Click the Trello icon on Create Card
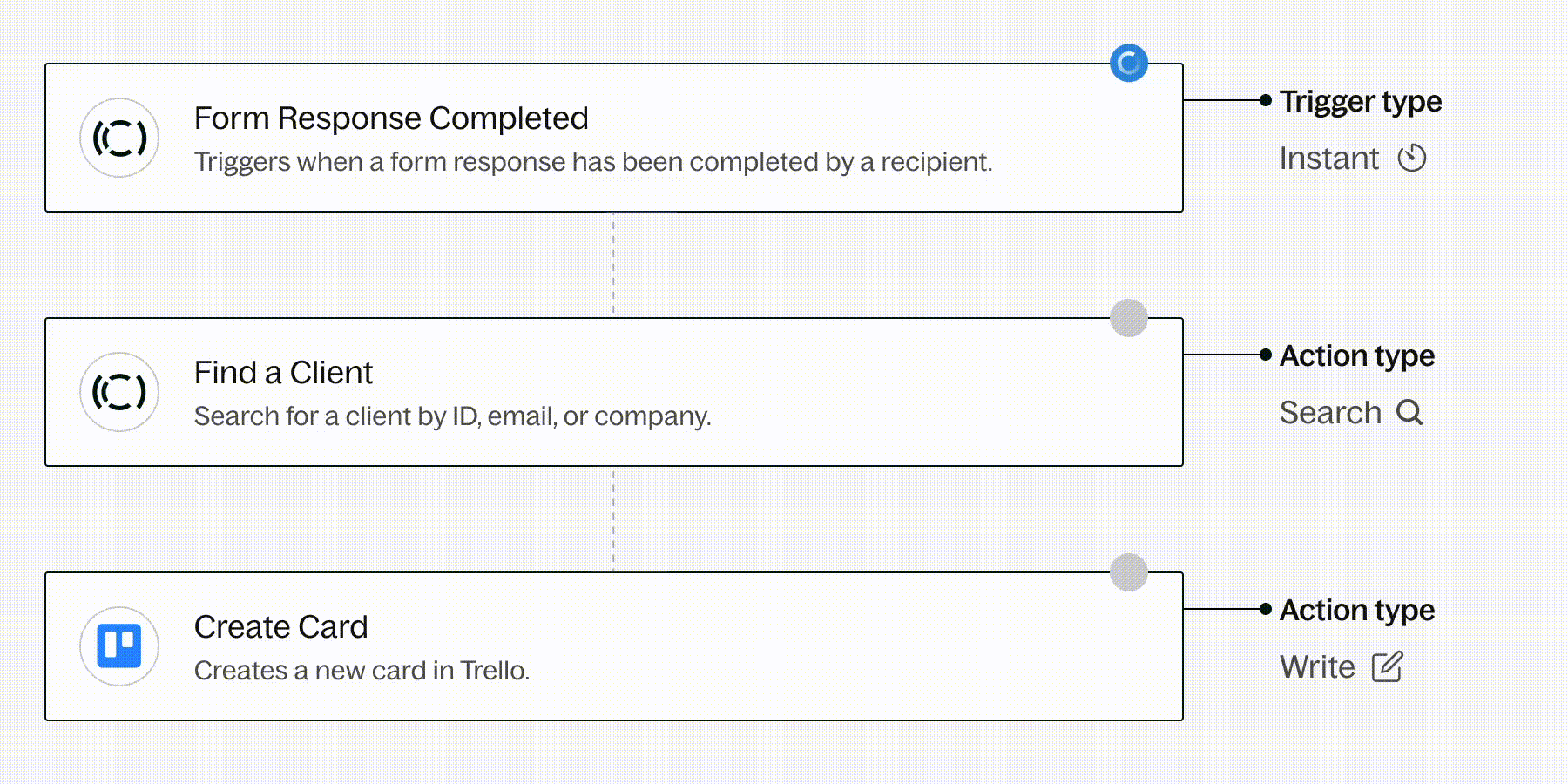This screenshot has width=1568, height=784. (x=119, y=646)
